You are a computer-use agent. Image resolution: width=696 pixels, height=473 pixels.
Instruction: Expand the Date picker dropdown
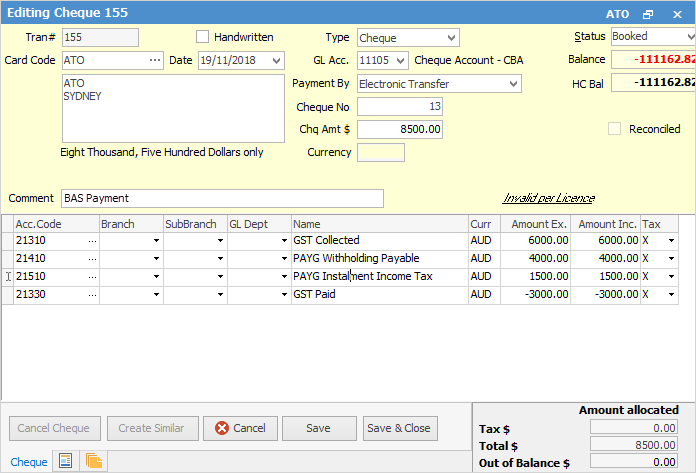[276, 61]
